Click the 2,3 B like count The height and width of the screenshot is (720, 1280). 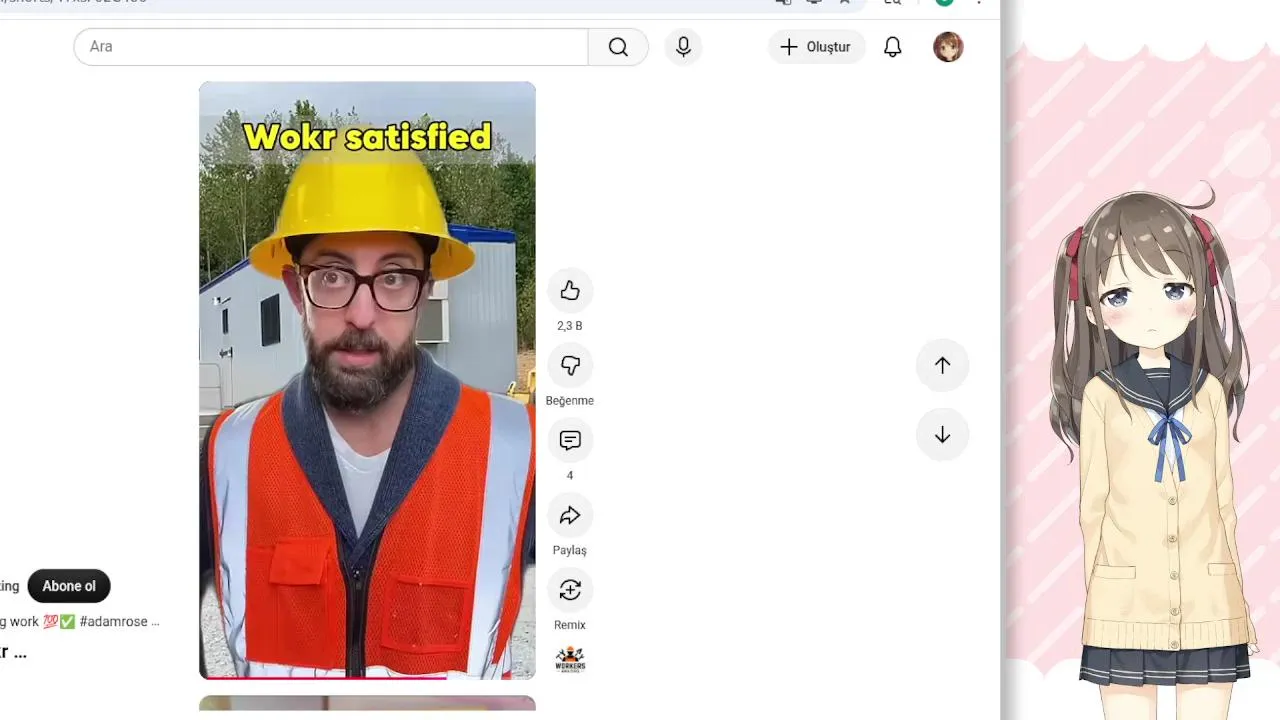570,326
